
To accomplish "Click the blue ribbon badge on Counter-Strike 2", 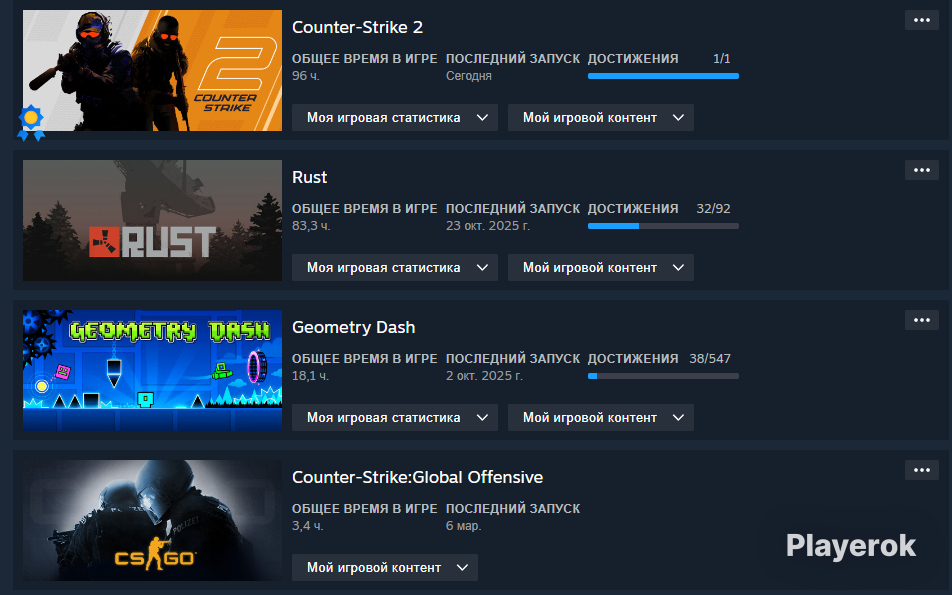I will (31, 122).
